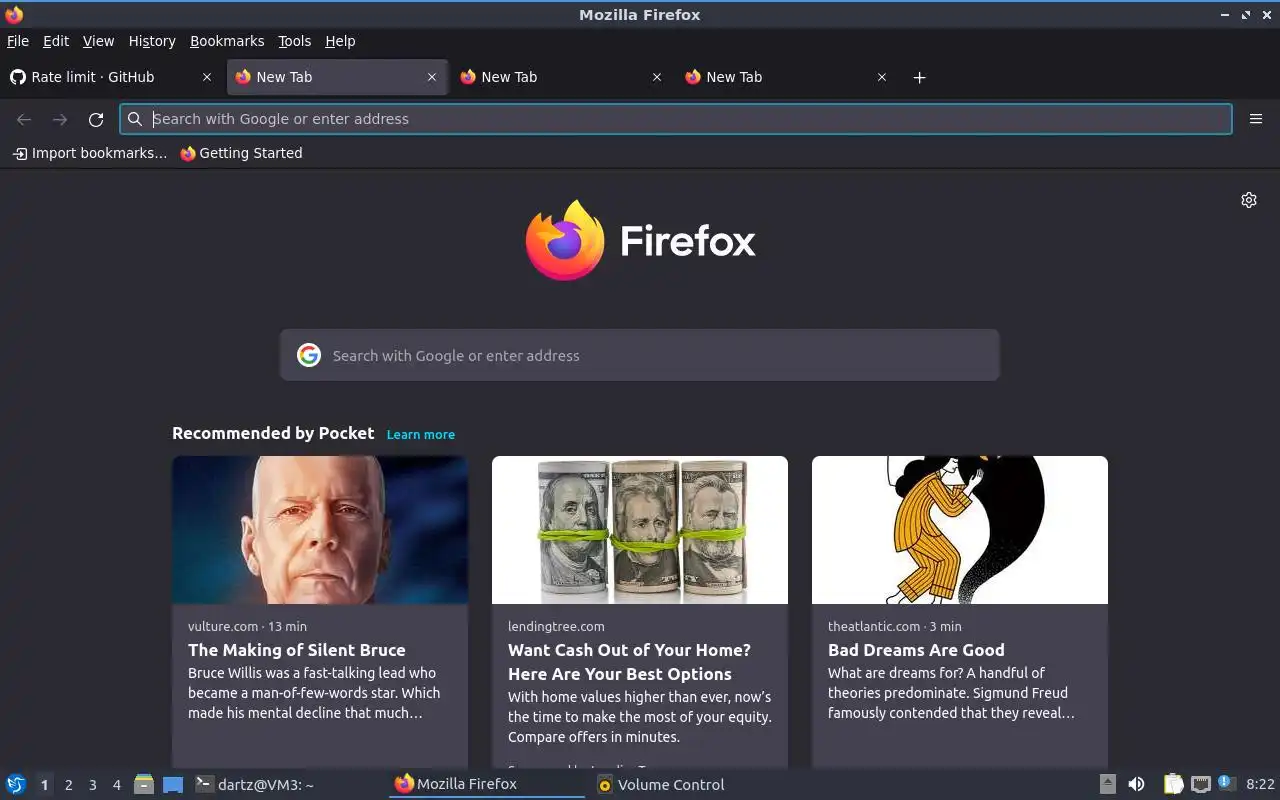Screen dimensions: 1280x800
Task: Select workspace 1 in taskbar
Action: (x=44, y=785)
